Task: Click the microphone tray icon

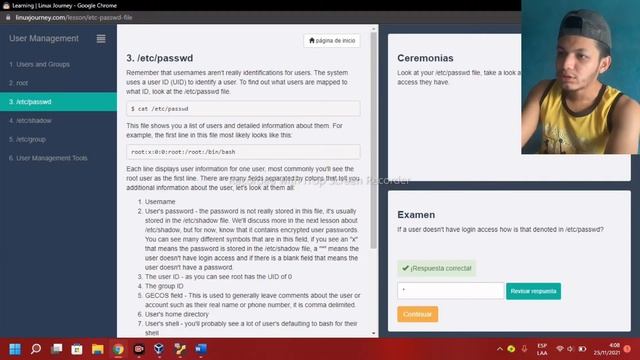Action: (524, 349)
